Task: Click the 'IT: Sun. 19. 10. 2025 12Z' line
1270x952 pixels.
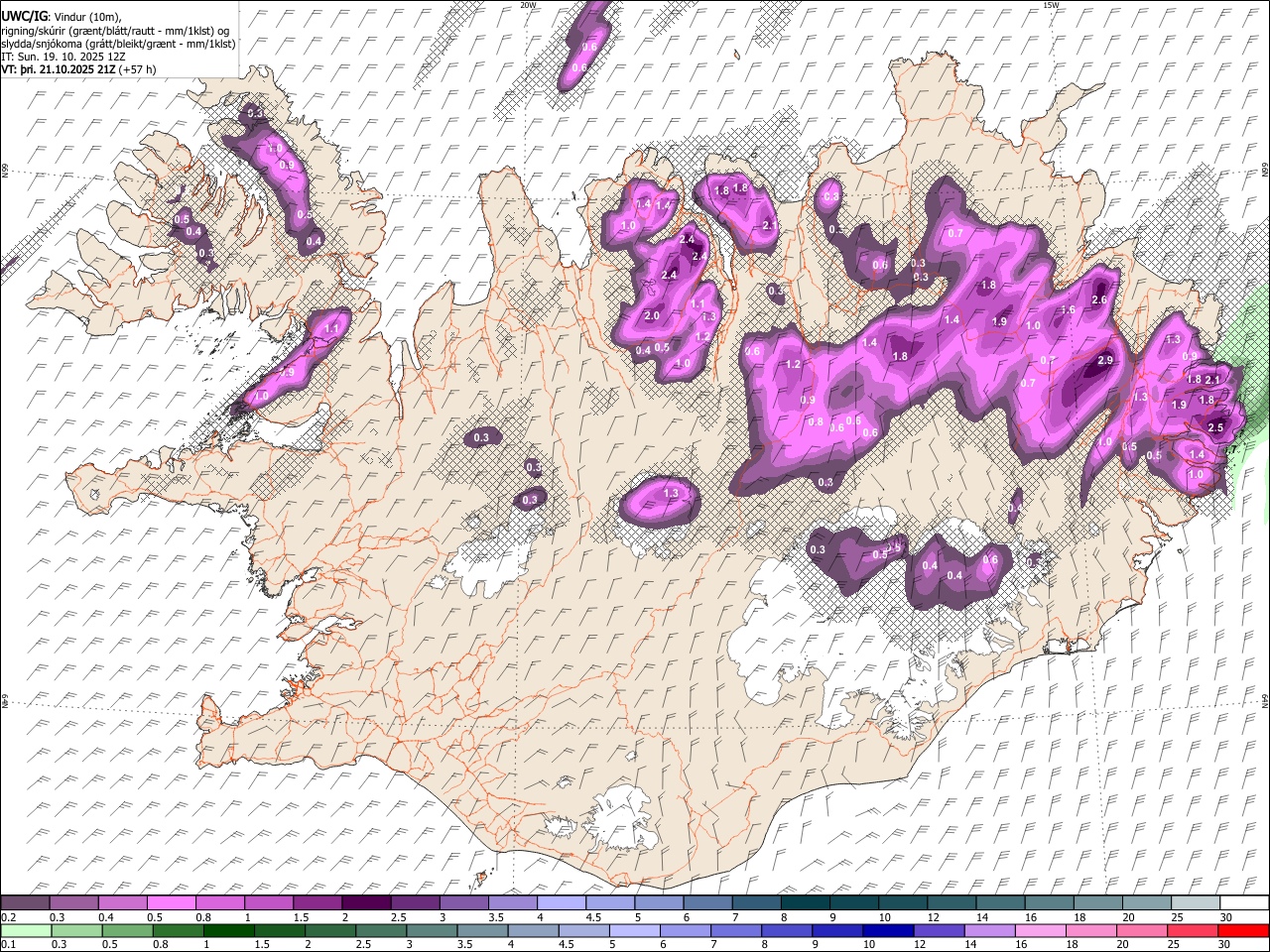Action: point(63,58)
